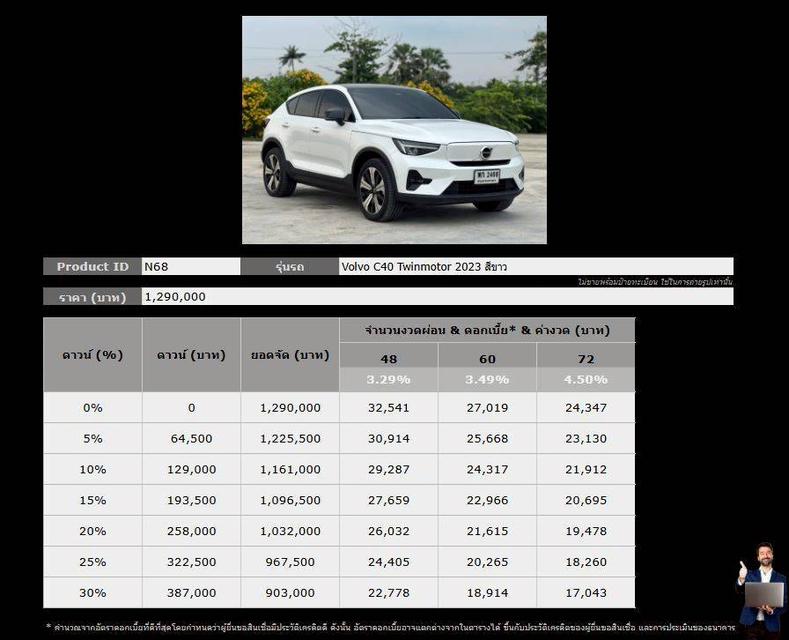Click the installment 32,541 cell
Screen dimensions: 789x640
388,408
